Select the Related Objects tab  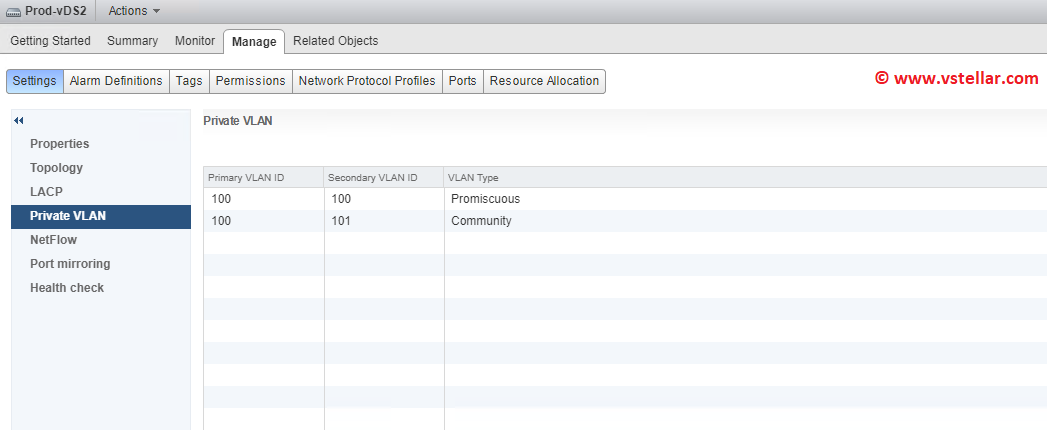click(x=335, y=41)
